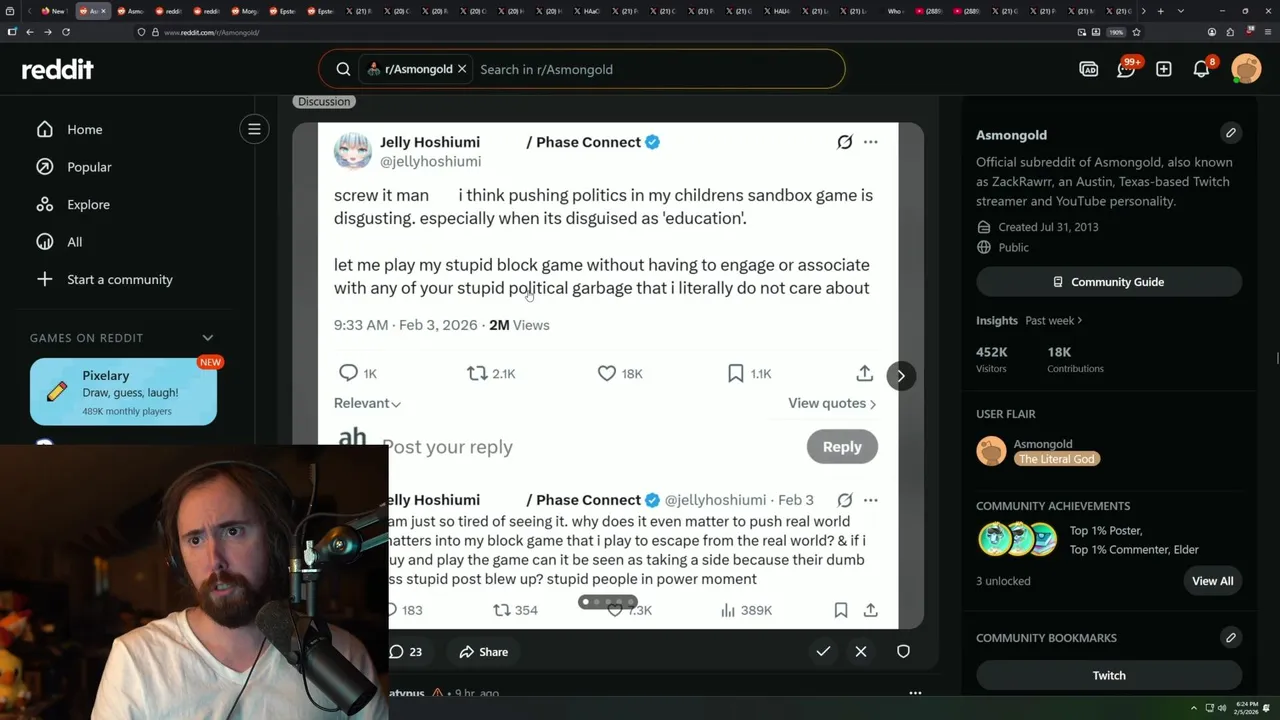Open the Relevant sort dropdown
1280x720 pixels.
367,403
